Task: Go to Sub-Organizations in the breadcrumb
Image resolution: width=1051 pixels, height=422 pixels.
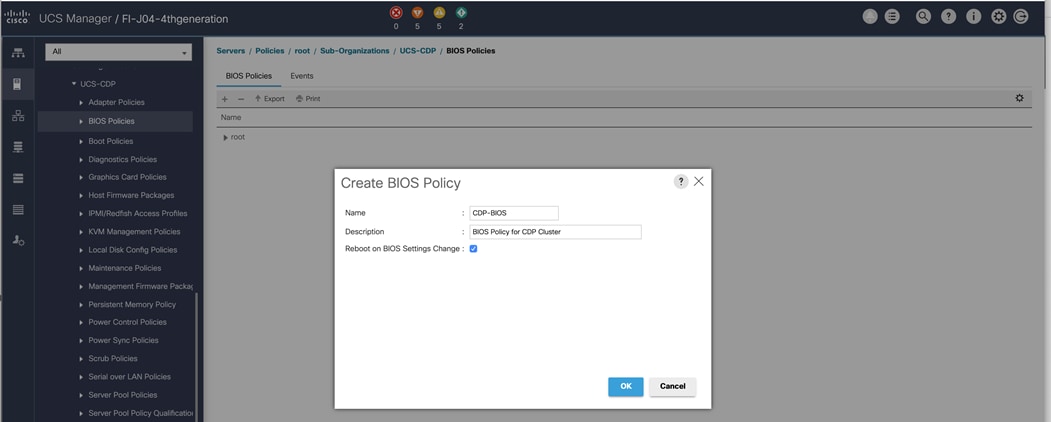Action: point(355,51)
